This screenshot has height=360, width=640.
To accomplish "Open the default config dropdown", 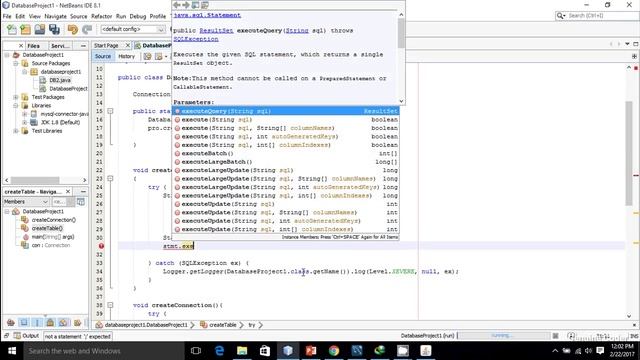I will [x=133, y=29].
